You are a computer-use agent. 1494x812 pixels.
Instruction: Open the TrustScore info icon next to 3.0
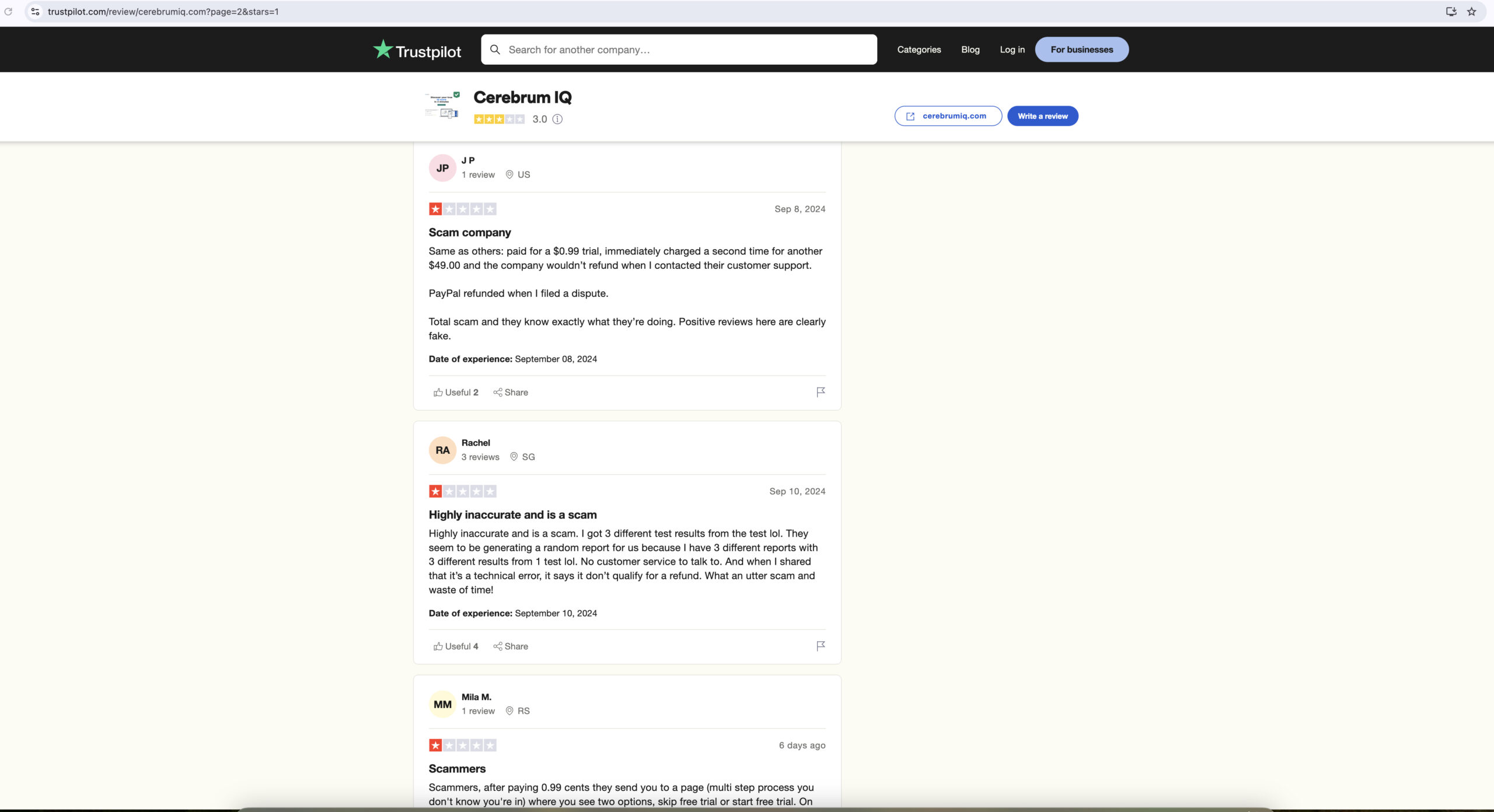[557, 119]
